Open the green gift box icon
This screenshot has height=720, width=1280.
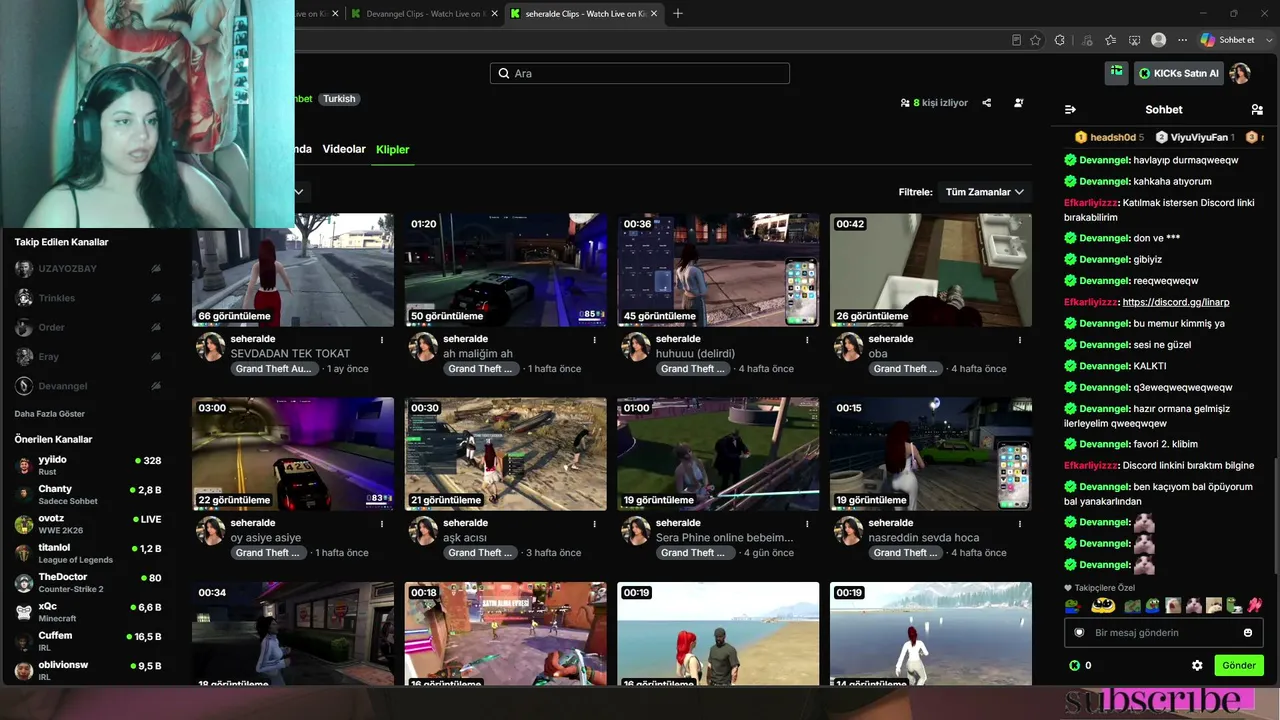tap(1117, 72)
